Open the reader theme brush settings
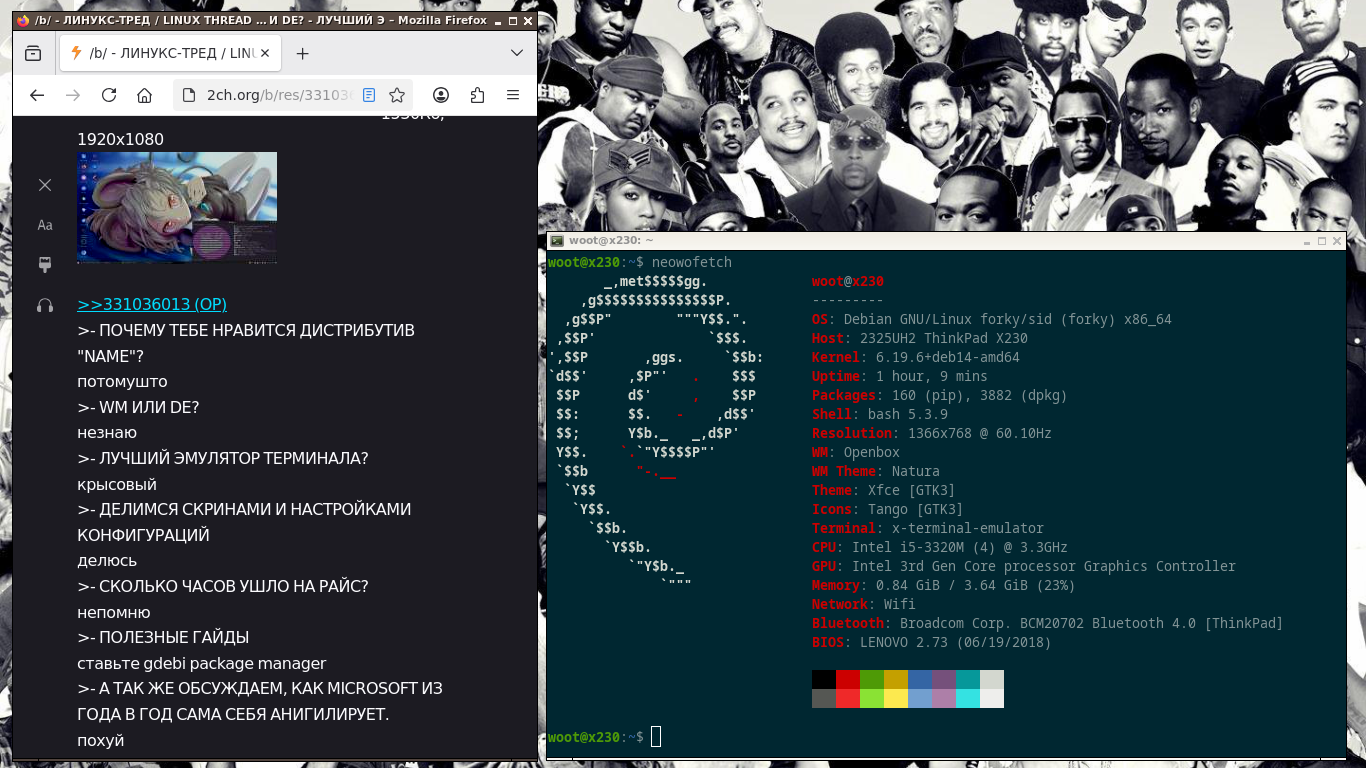This screenshot has width=1366, height=768. [x=45, y=265]
